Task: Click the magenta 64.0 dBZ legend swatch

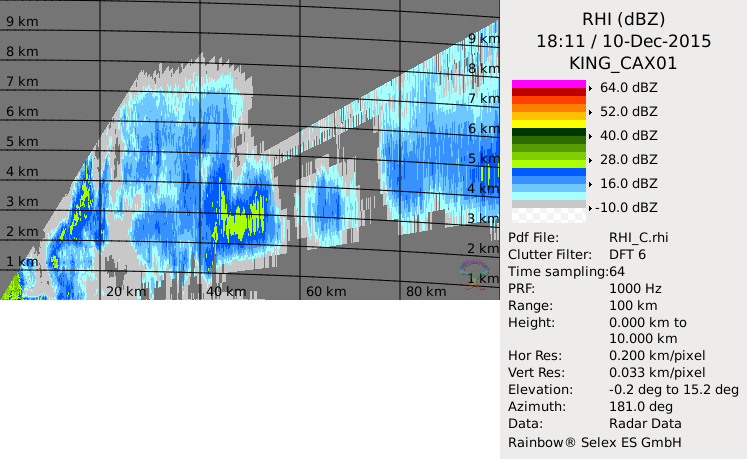Action: point(549,84)
